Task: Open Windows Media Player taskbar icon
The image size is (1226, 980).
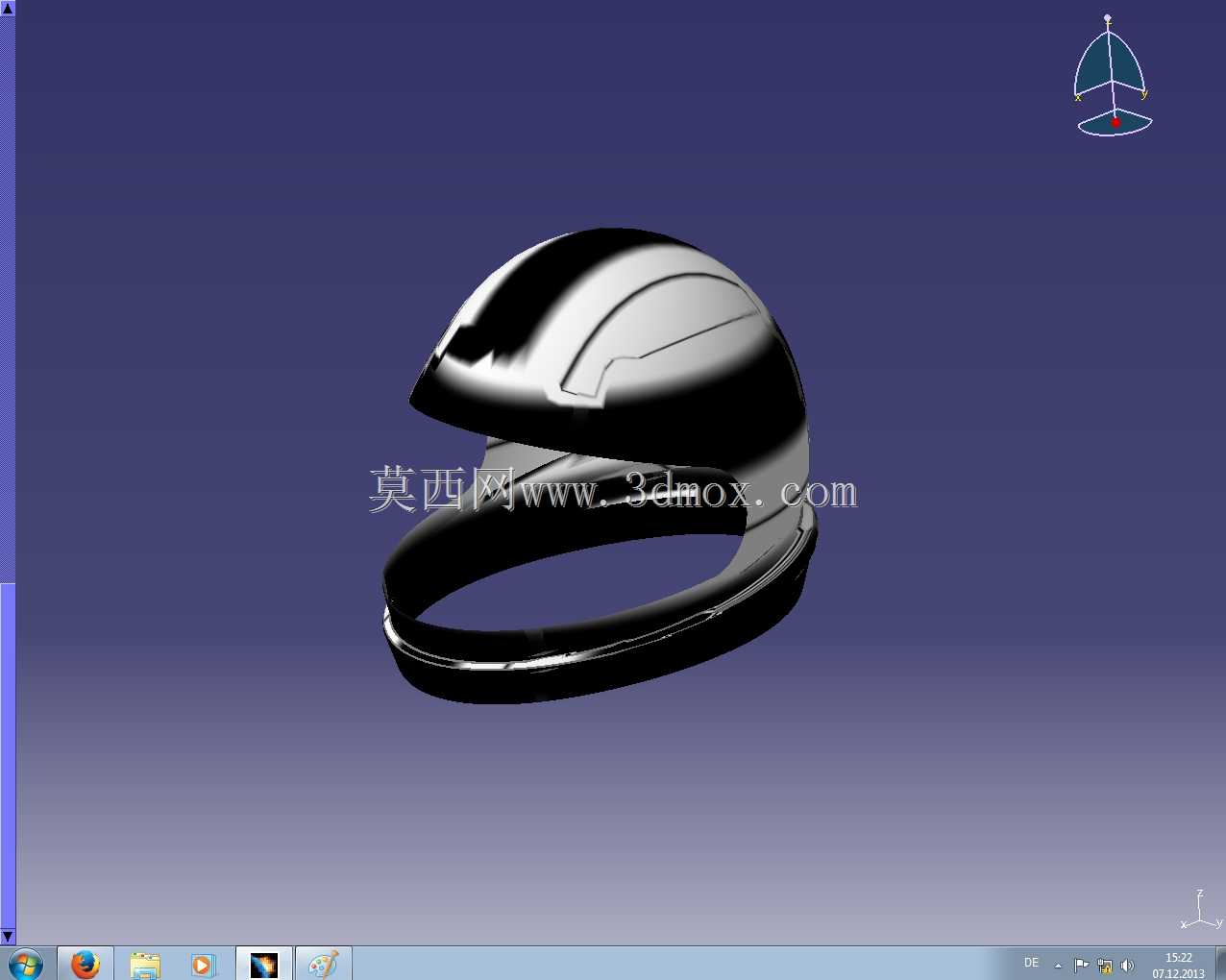Action: click(x=203, y=964)
